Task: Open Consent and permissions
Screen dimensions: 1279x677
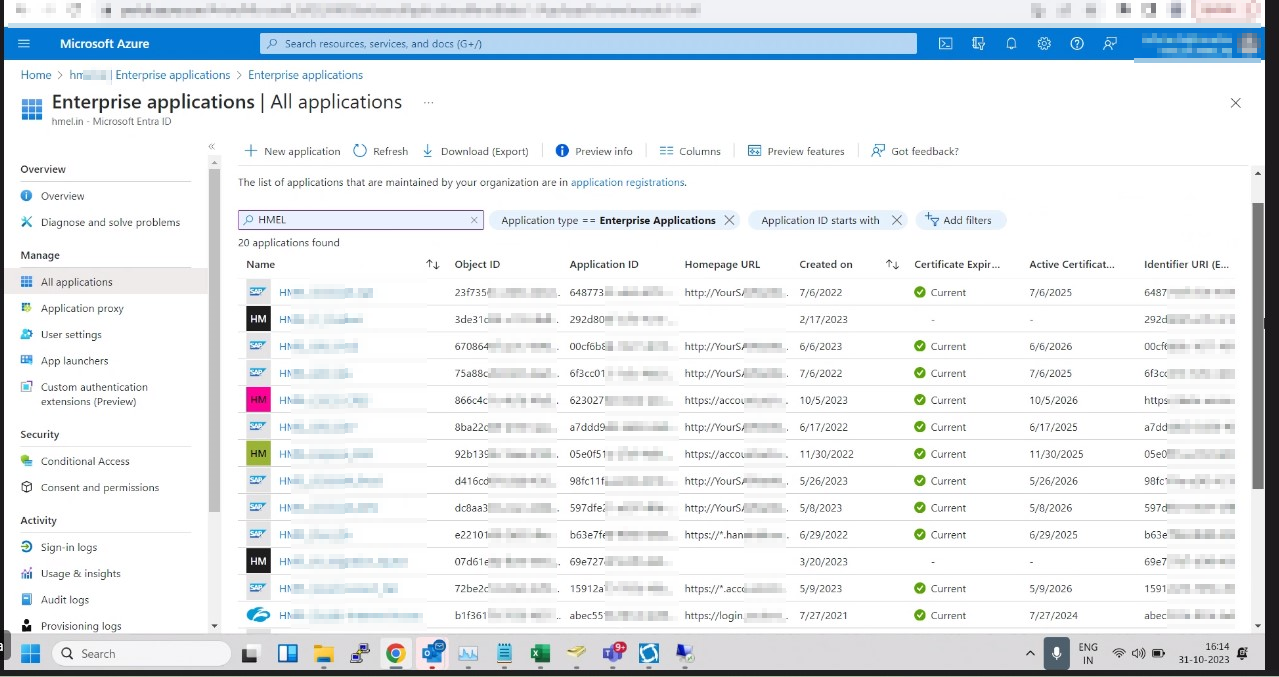Action: point(100,487)
